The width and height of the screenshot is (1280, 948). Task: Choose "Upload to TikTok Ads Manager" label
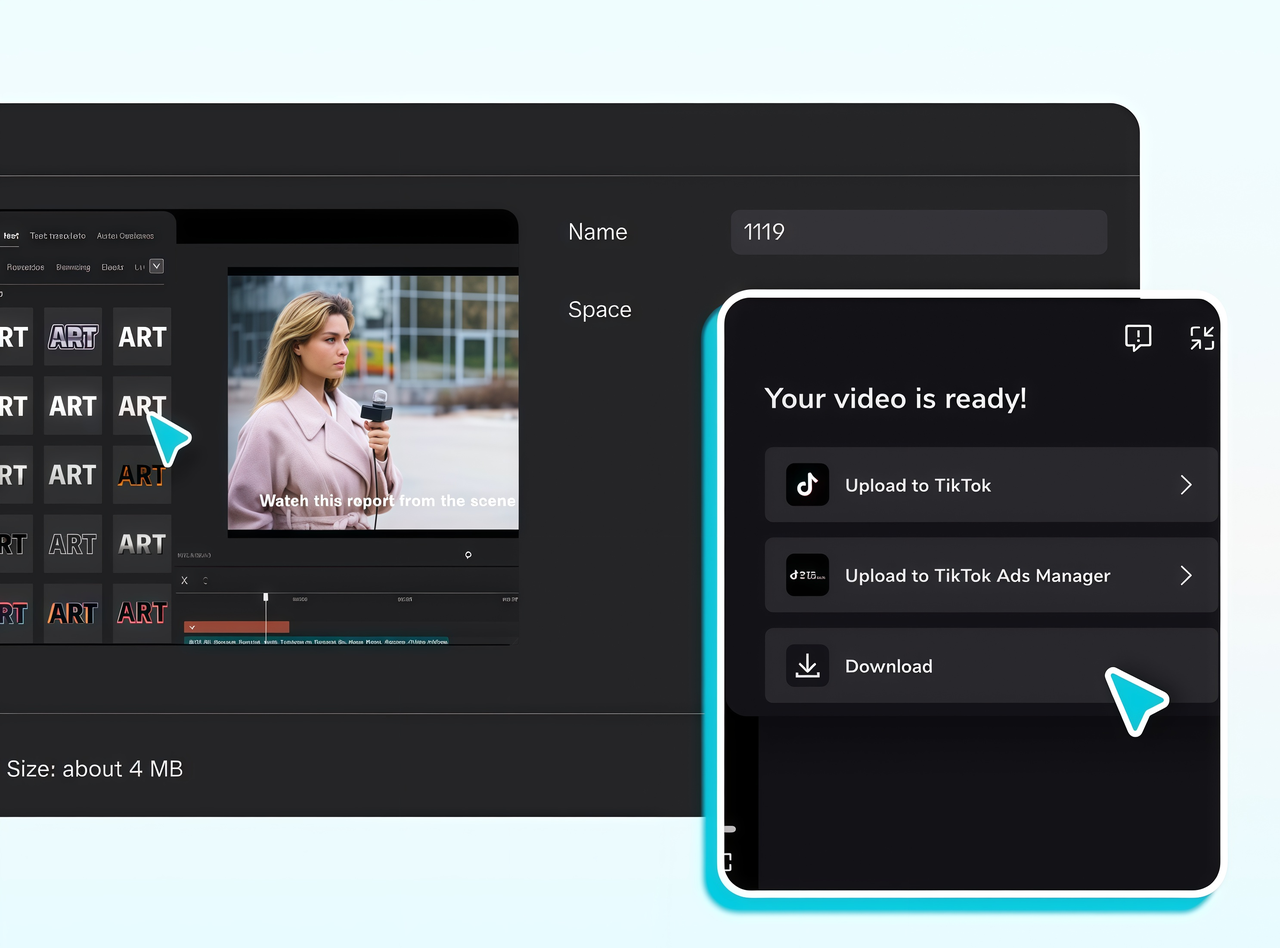point(978,575)
